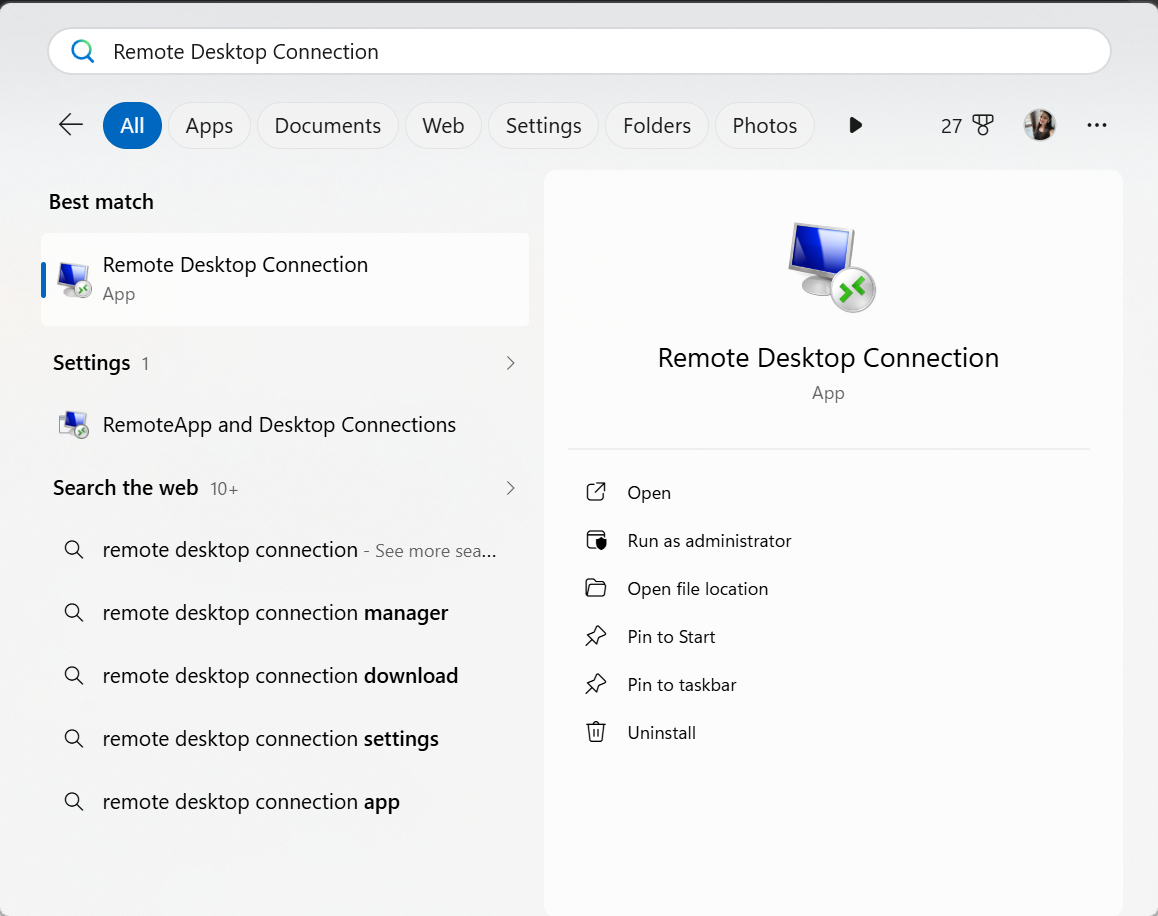Select web suggestion 'remote desktop connection - See more'
The image size is (1158, 916).
[x=285, y=550]
